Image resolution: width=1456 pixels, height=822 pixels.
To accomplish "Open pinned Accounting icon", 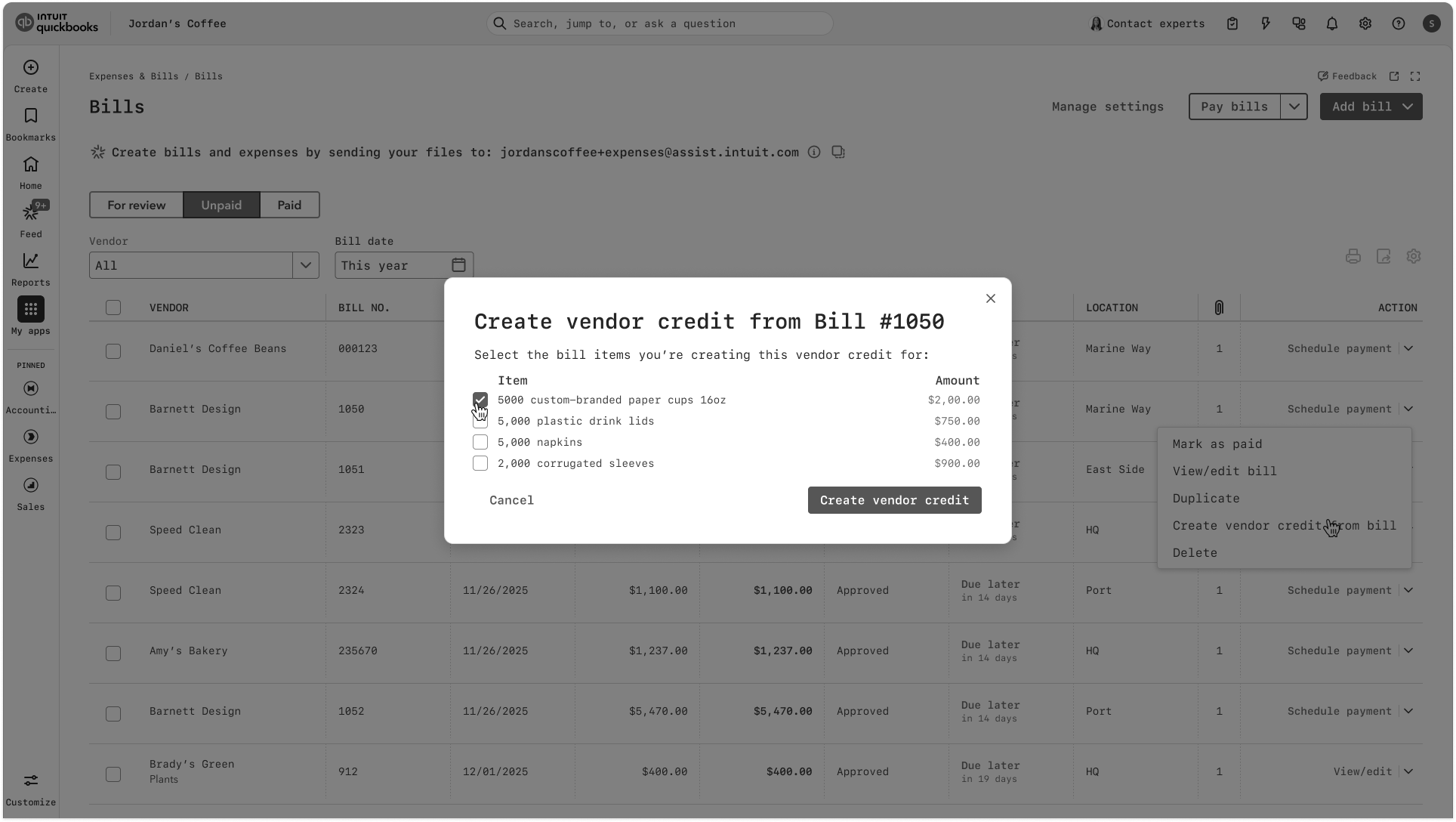I will coord(31,388).
